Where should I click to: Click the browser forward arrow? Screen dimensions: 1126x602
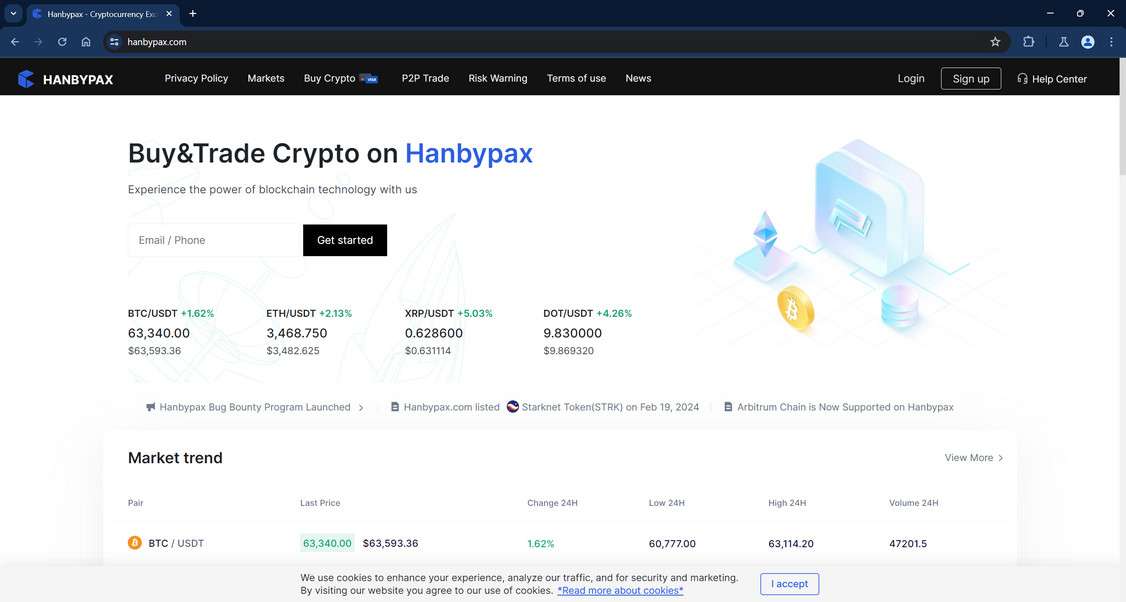click(x=38, y=42)
